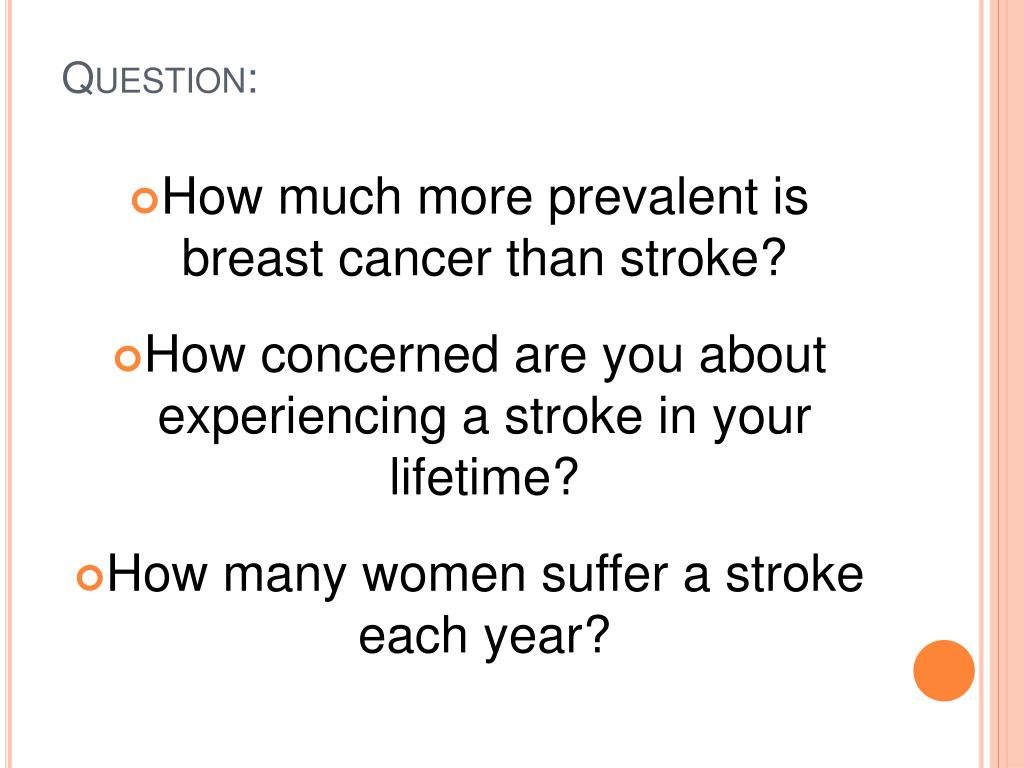Click the thin pink border on left edge
The image size is (1024, 768).
click(8, 384)
